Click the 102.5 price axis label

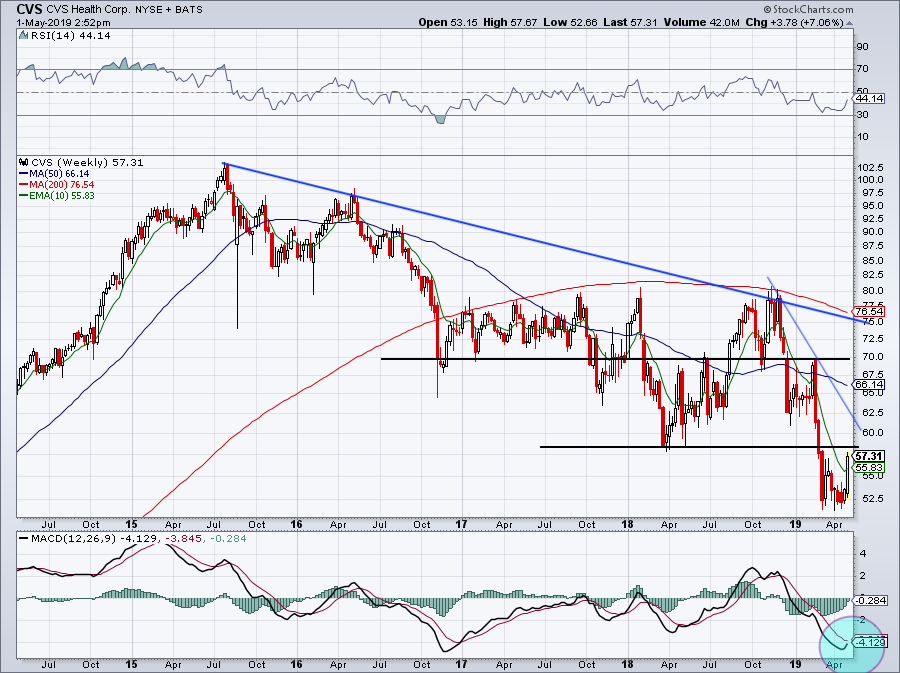coord(871,168)
